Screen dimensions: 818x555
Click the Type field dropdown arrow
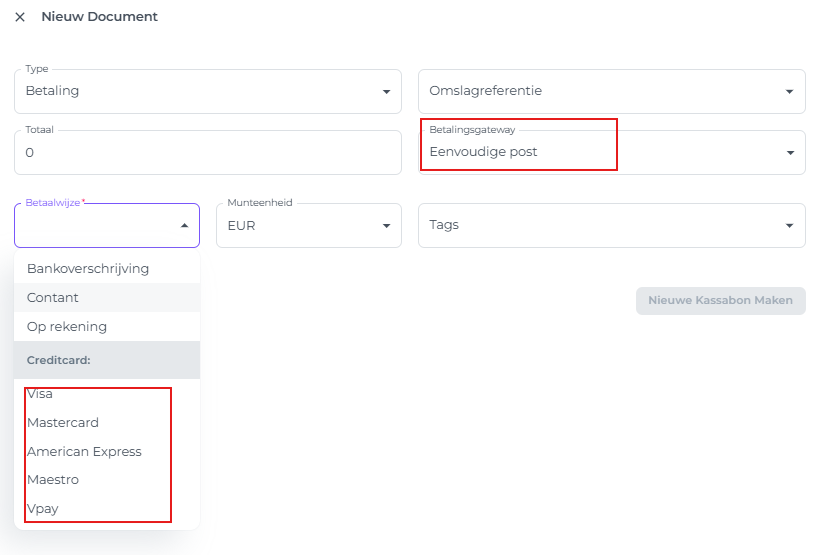coord(386,92)
